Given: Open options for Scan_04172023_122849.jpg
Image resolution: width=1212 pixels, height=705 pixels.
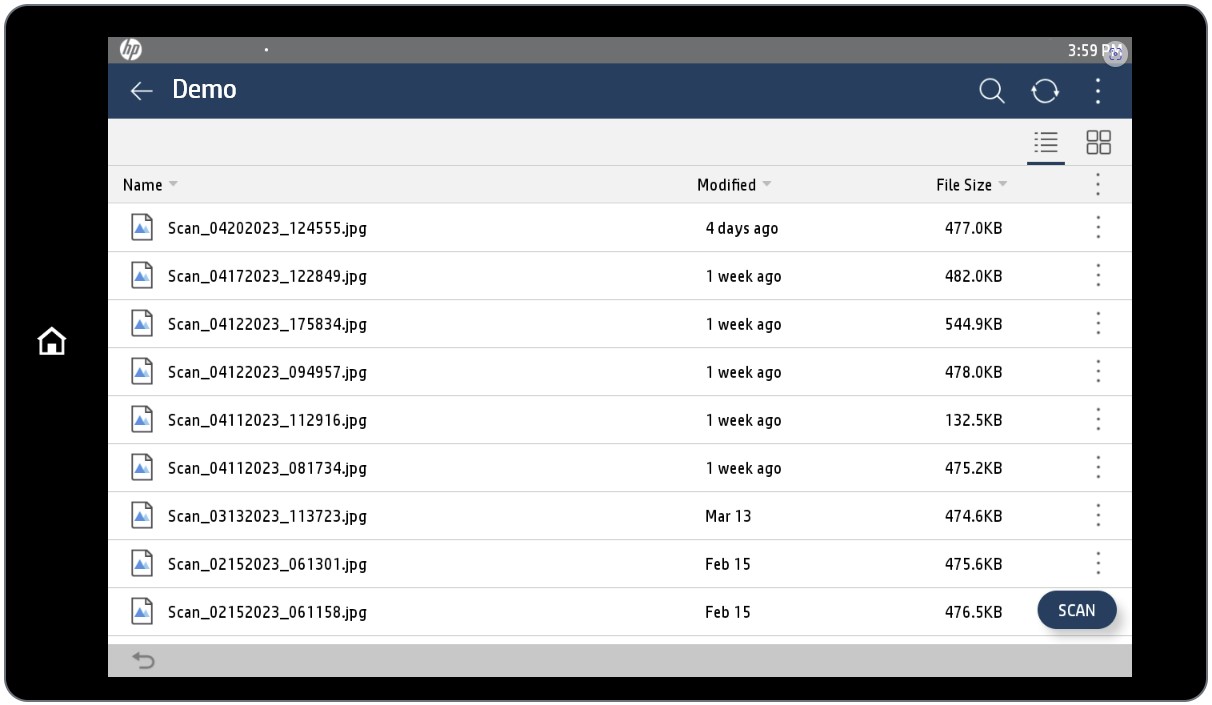Looking at the screenshot, I should coord(1098,276).
